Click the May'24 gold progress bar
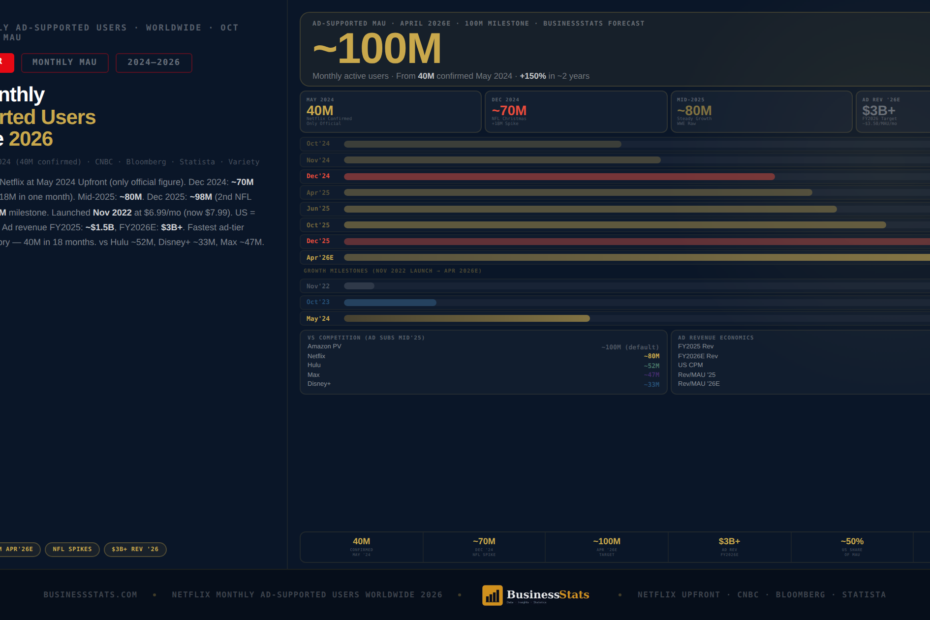Viewport: 930px width, 620px height. 467,319
